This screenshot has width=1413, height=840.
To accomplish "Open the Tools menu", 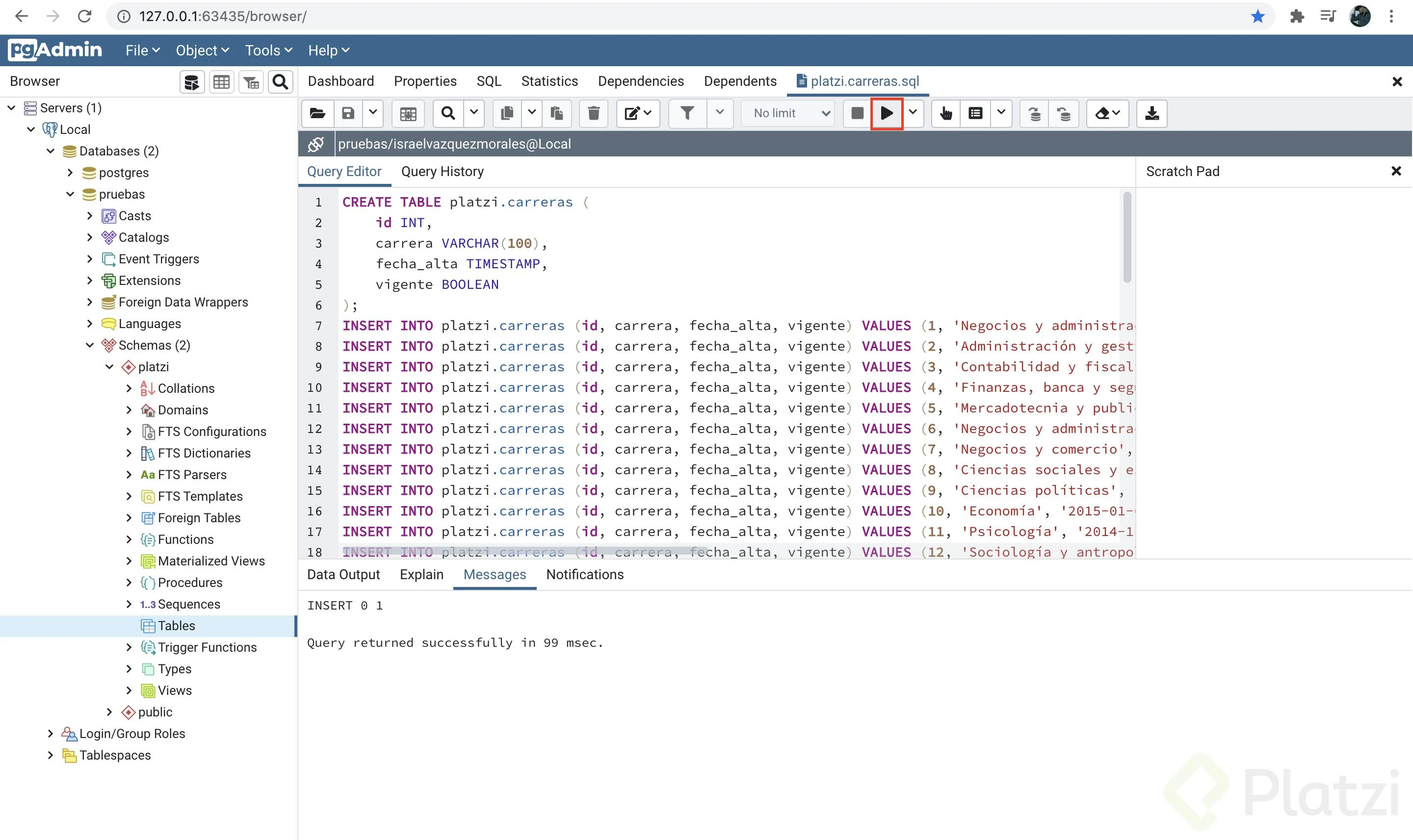I will 268,51.
